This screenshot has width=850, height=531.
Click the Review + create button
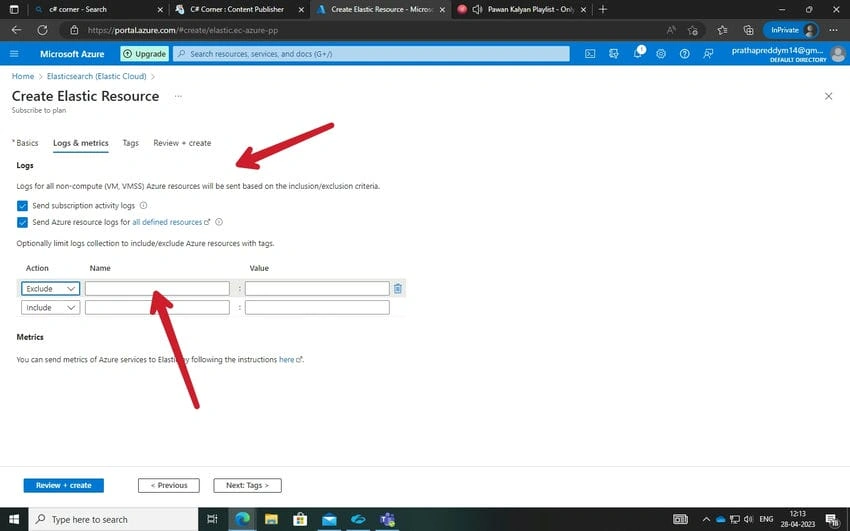click(x=63, y=485)
